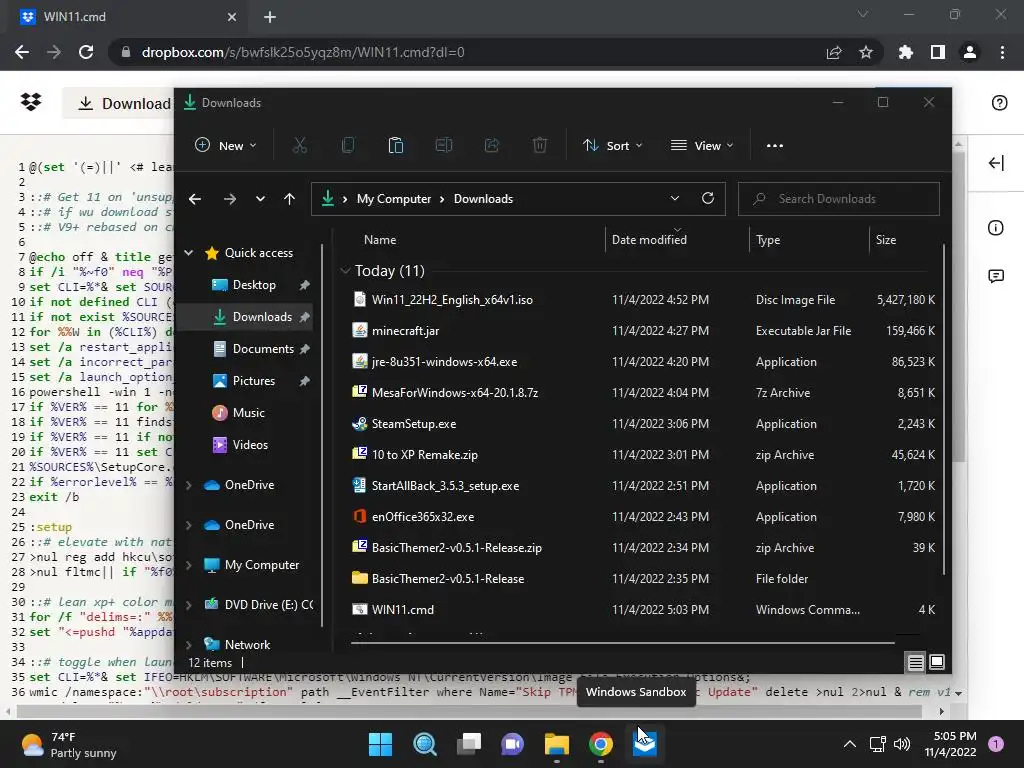Expand the My Computer tree node
The width and height of the screenshot is (1024, 768).
click(x=189, y=565)
